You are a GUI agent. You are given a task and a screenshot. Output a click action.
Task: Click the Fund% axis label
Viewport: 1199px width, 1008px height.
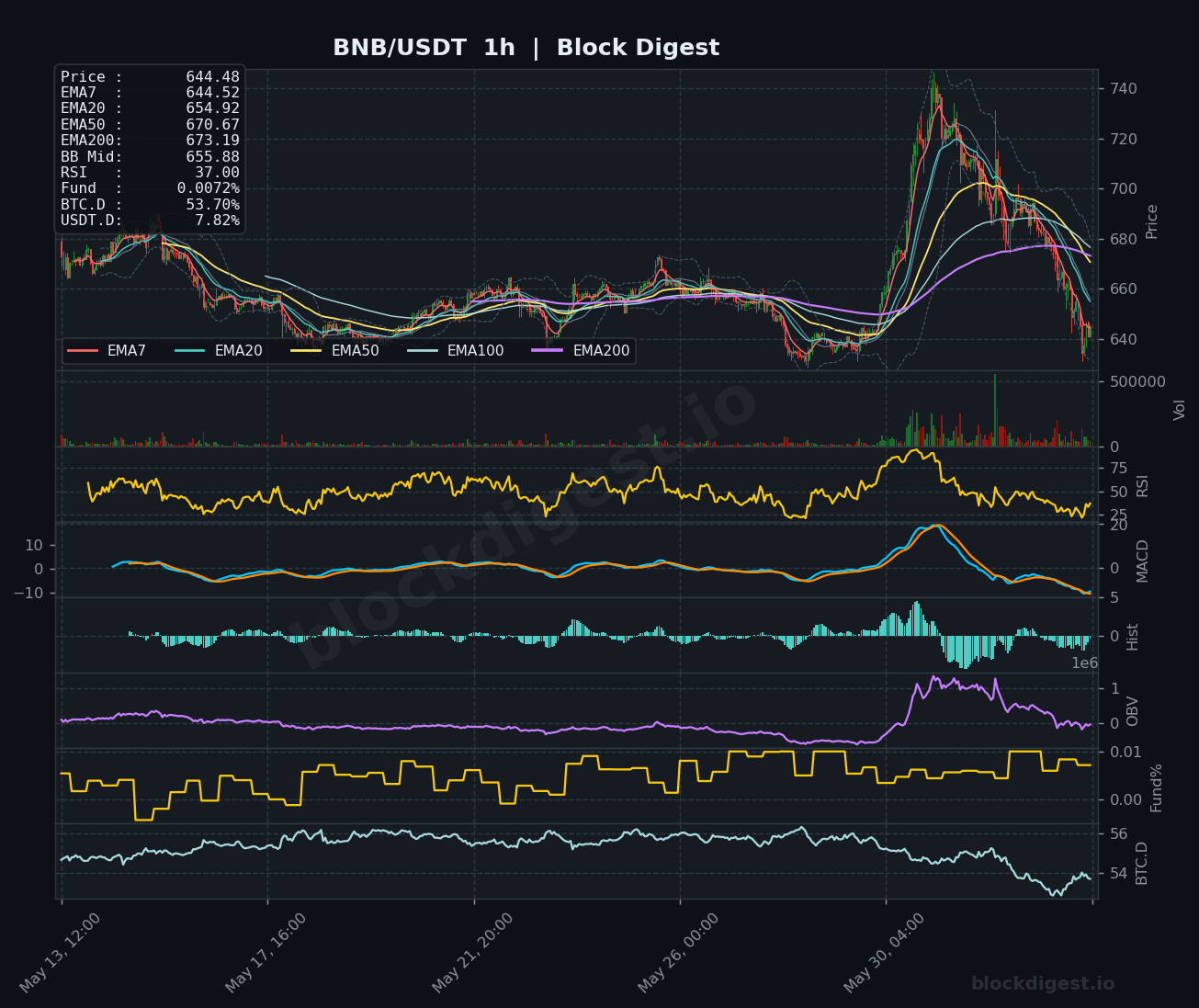1157,787
